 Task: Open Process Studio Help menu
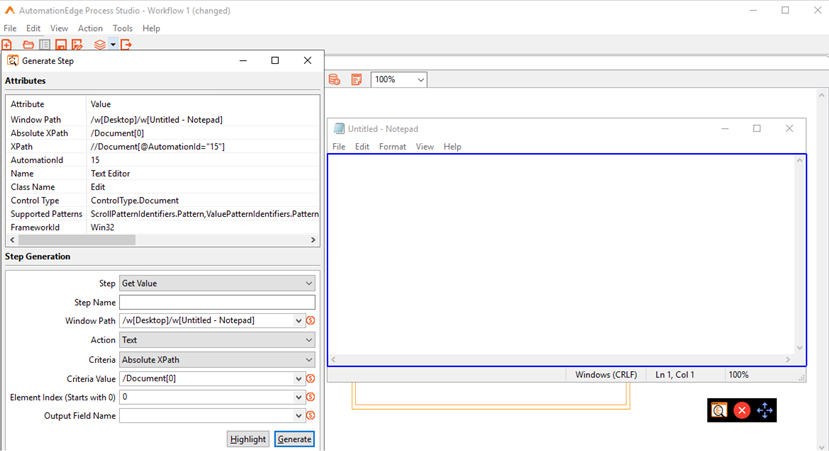151,29
